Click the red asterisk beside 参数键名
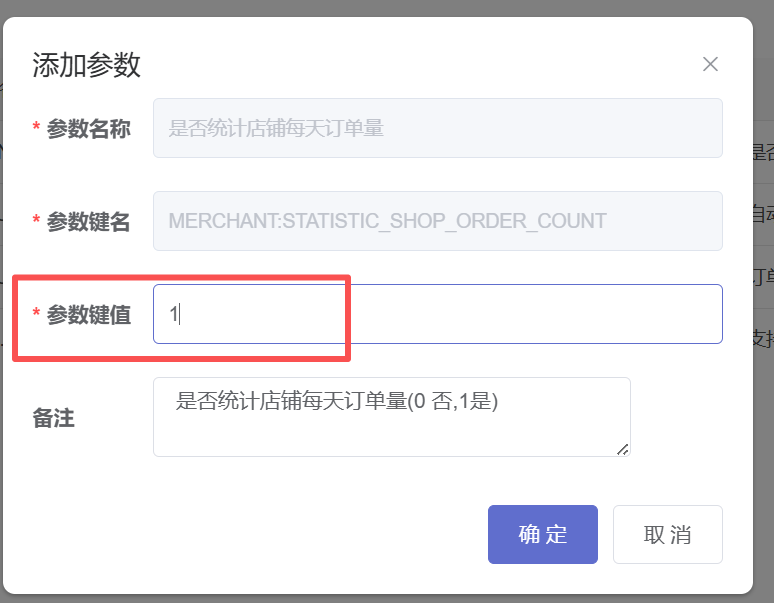 pos(37,222)
